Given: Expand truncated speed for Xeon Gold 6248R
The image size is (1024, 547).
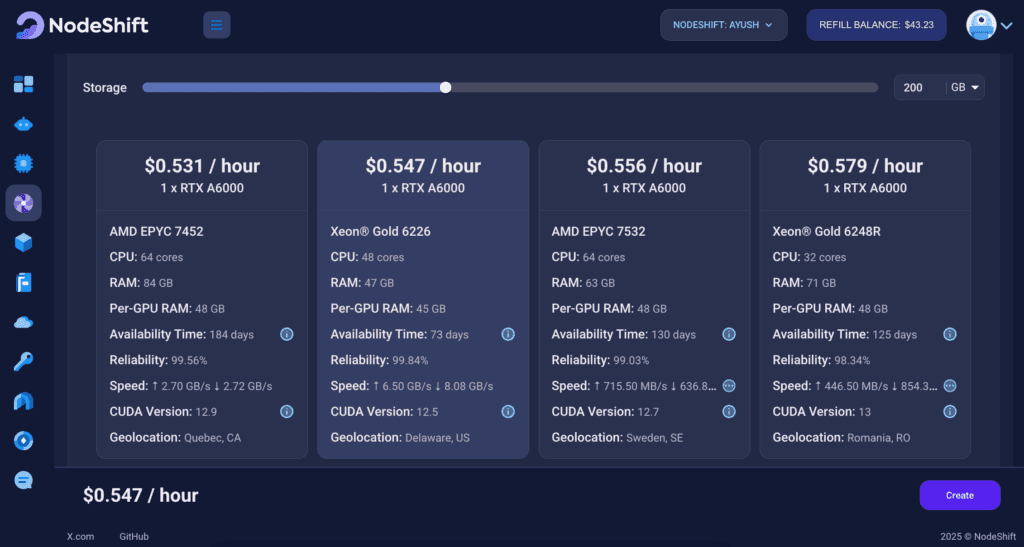Looking at the screenshot, I should pos(950,386).
